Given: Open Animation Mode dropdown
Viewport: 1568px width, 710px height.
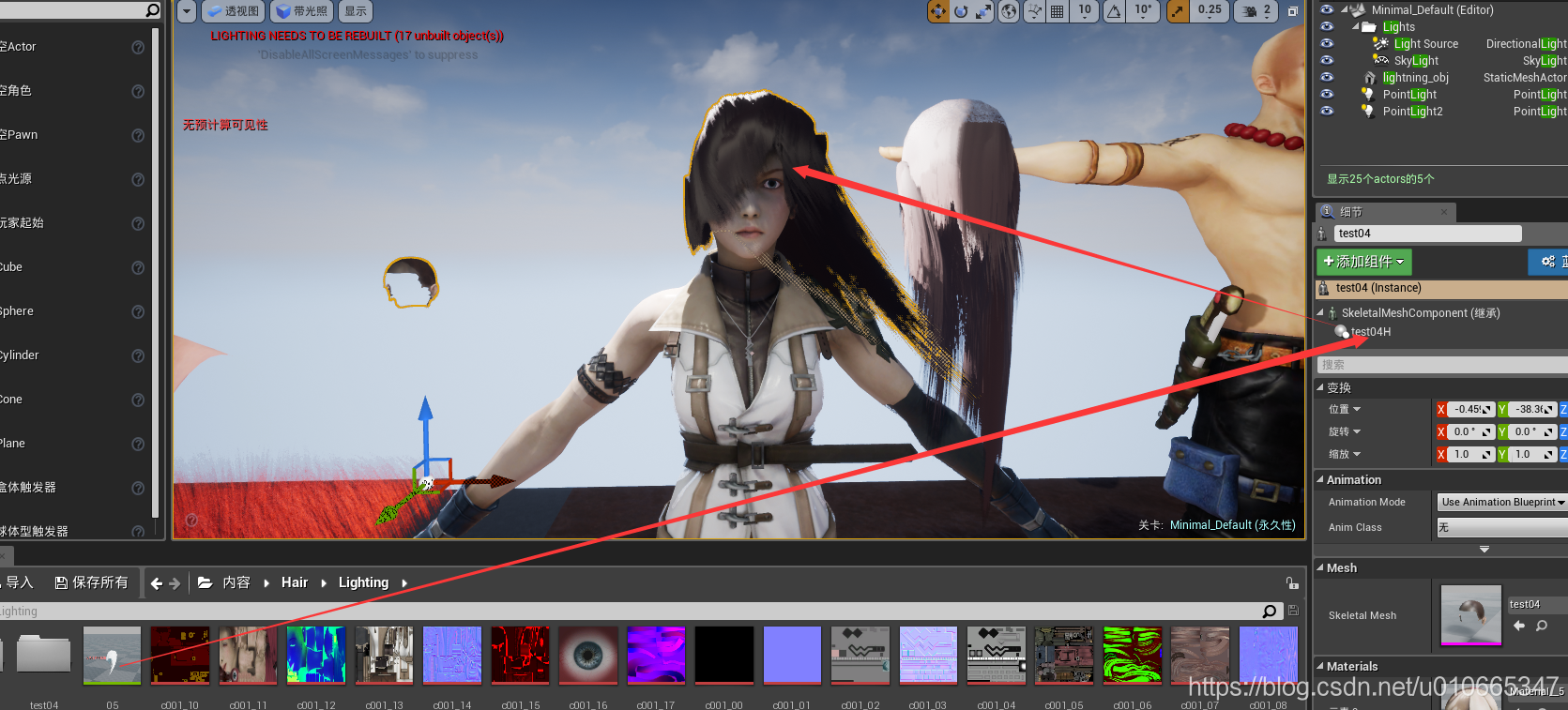Looking at the screenshot, I should pyautogui.click(x=1501, y=503).
